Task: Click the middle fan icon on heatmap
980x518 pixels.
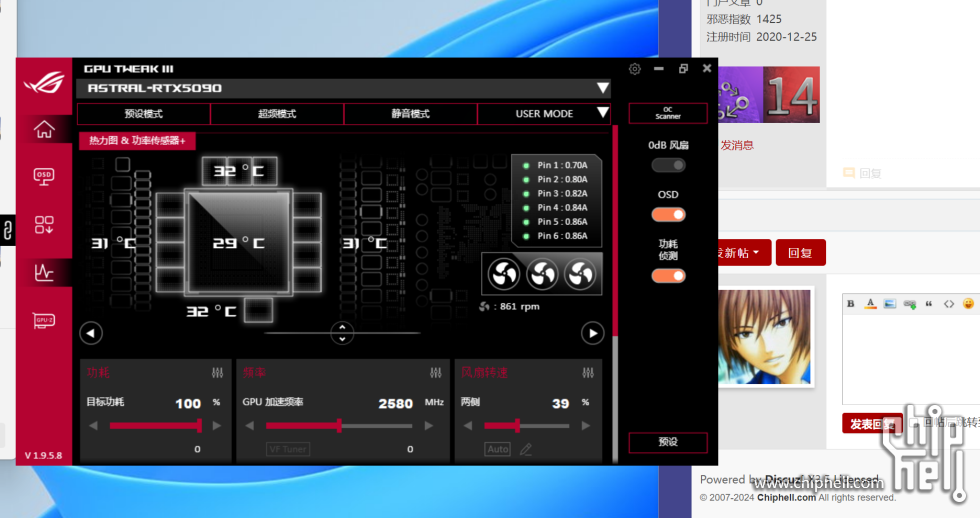Action: pos(542,274)
